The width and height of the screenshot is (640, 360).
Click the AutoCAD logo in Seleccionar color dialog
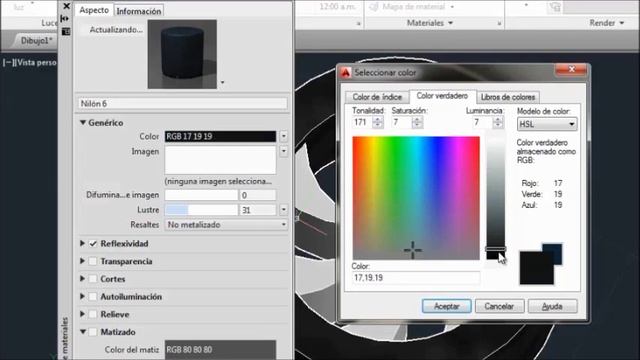click(x=346, y=73)
